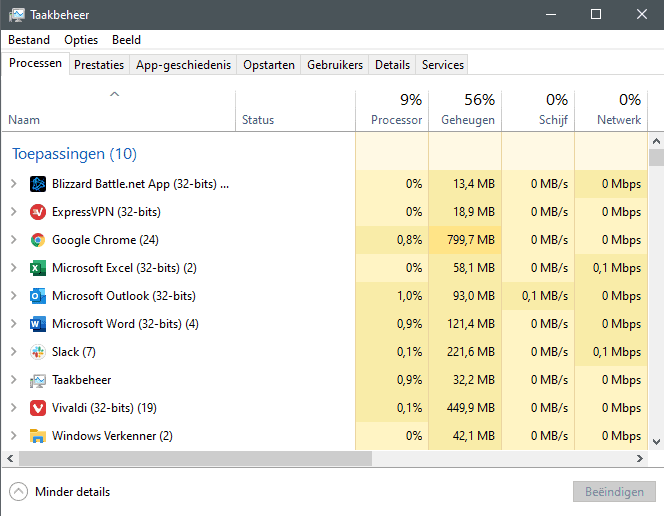
Task: Select the Microsoft Word (32-bits) (4) row name
Action: click(125, 324)
